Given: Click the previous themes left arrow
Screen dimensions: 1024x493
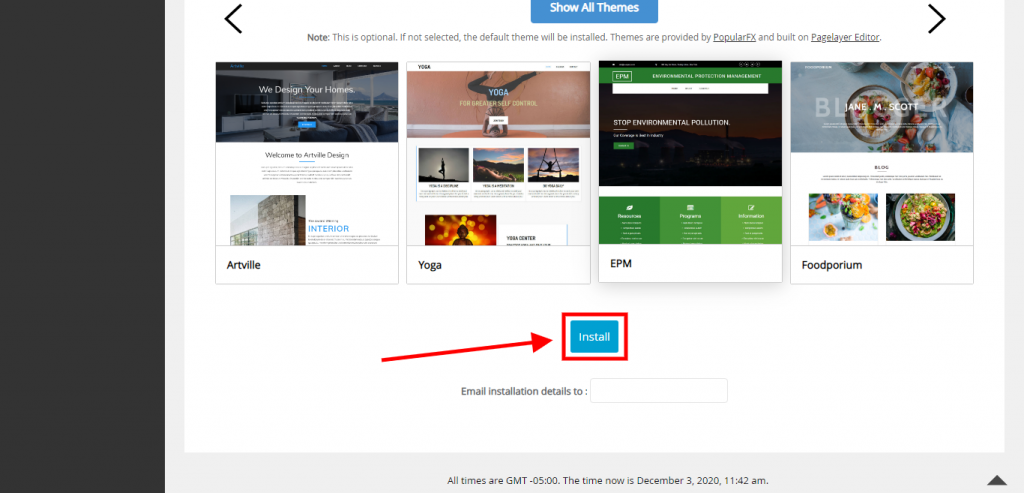Looking at the screenshot, I should pos(233,19).
